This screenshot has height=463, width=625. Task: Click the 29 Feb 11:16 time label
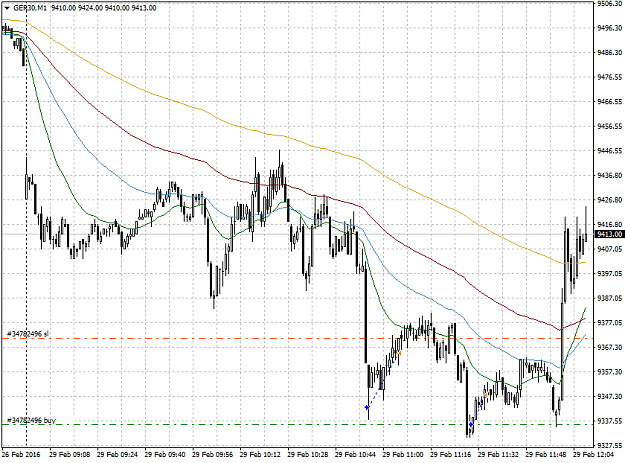pyautogui.click(x=451, y=454)
